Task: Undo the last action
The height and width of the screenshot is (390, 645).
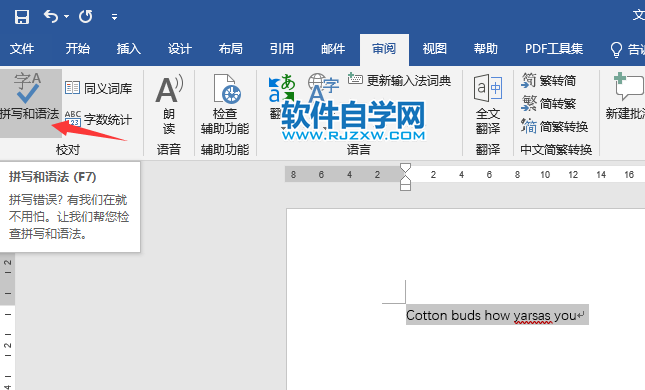Action: (51, 16)
